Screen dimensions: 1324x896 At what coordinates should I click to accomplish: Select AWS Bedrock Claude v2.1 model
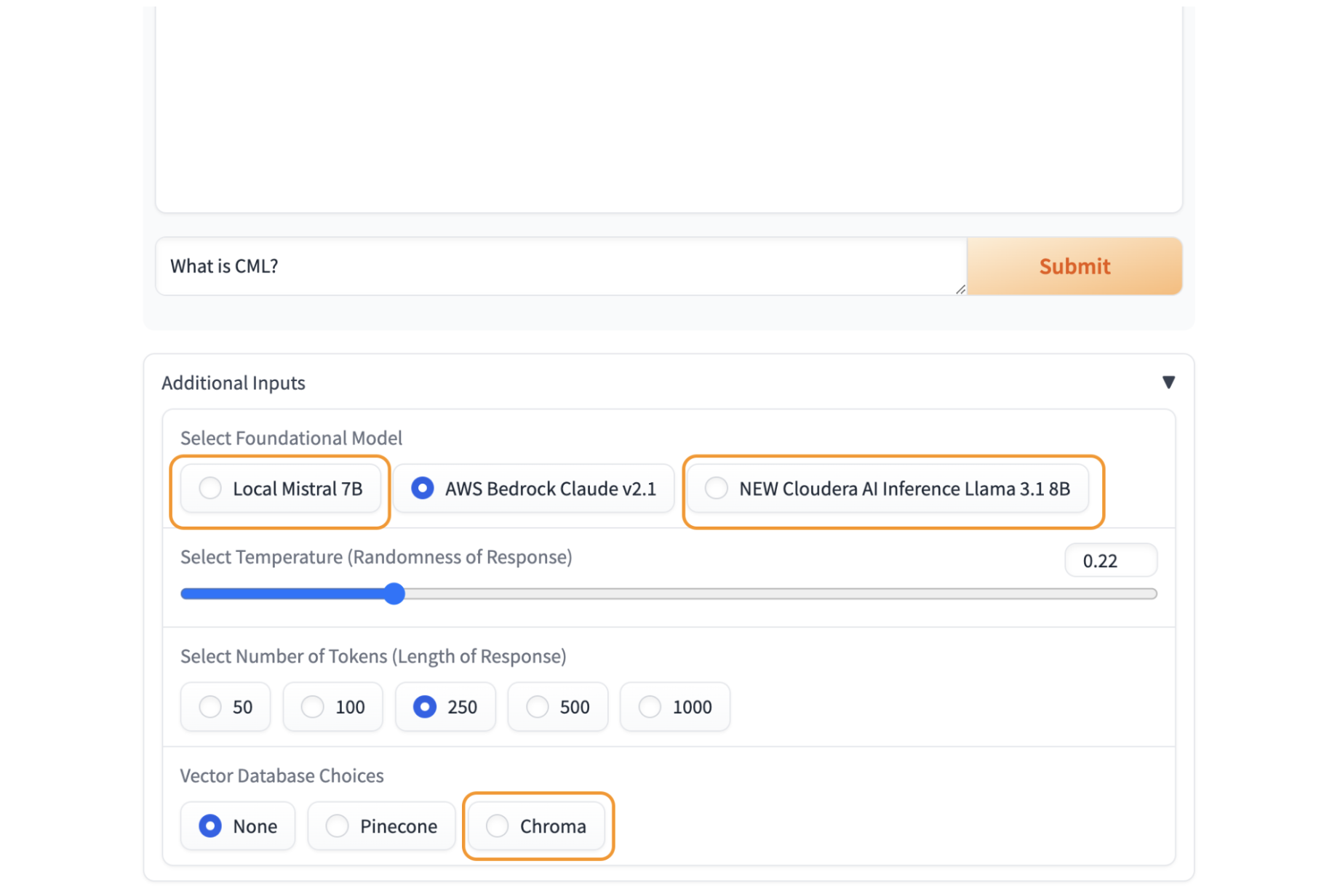(x=534, y=489)
